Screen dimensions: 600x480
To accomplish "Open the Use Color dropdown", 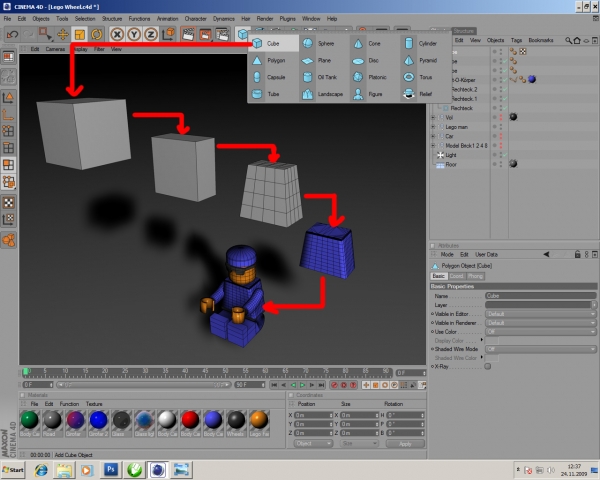I will pyautogui.click(x=541, y=331).
